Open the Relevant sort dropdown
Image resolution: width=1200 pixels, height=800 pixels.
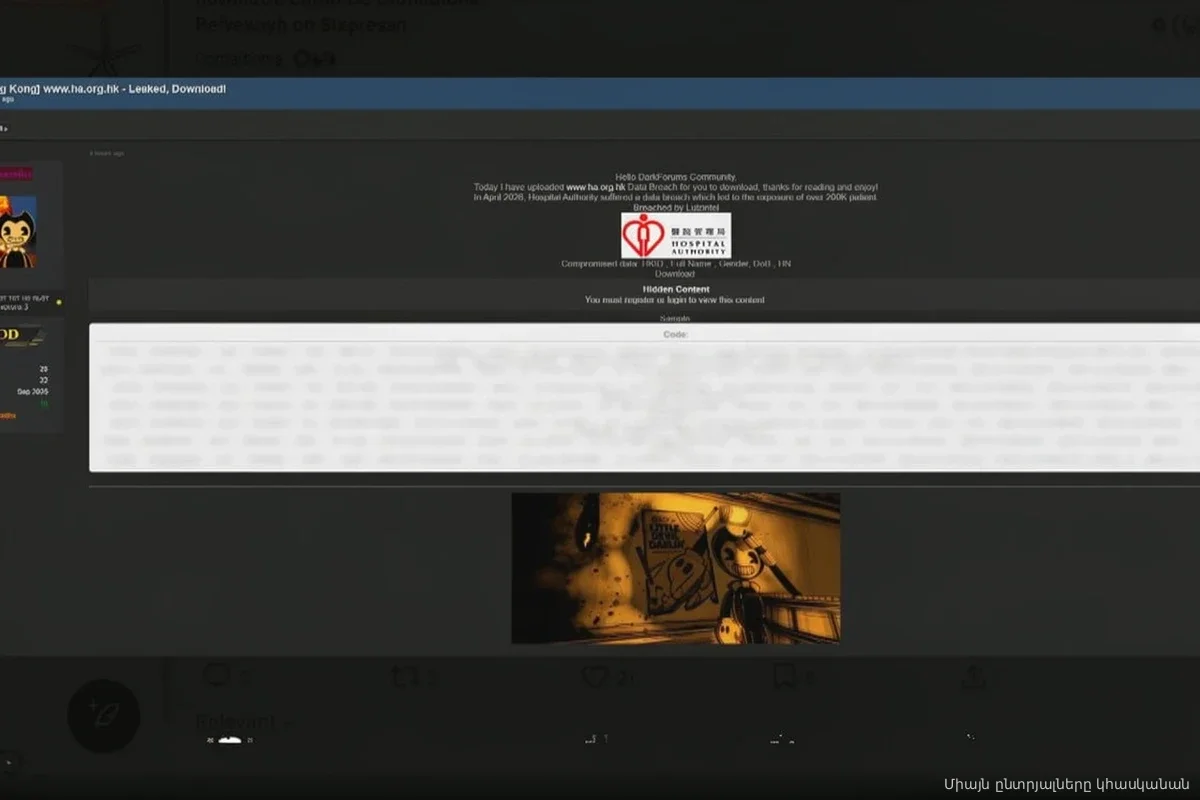[244, 722]
